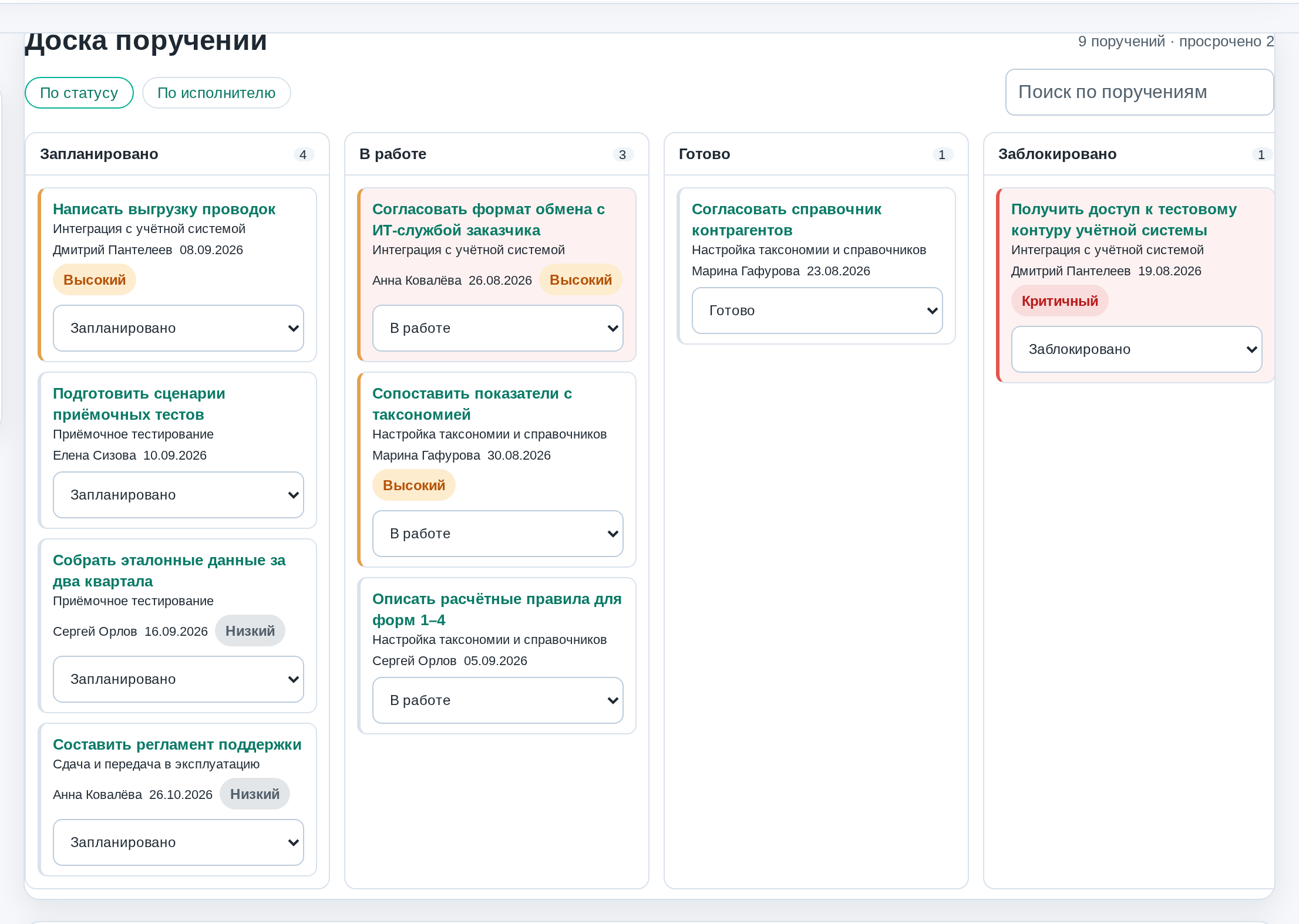Open status dropdown for «Описать расчётные правила для форм 1–4»
Screen dimensions: 1299x924
tap(498, 700)
